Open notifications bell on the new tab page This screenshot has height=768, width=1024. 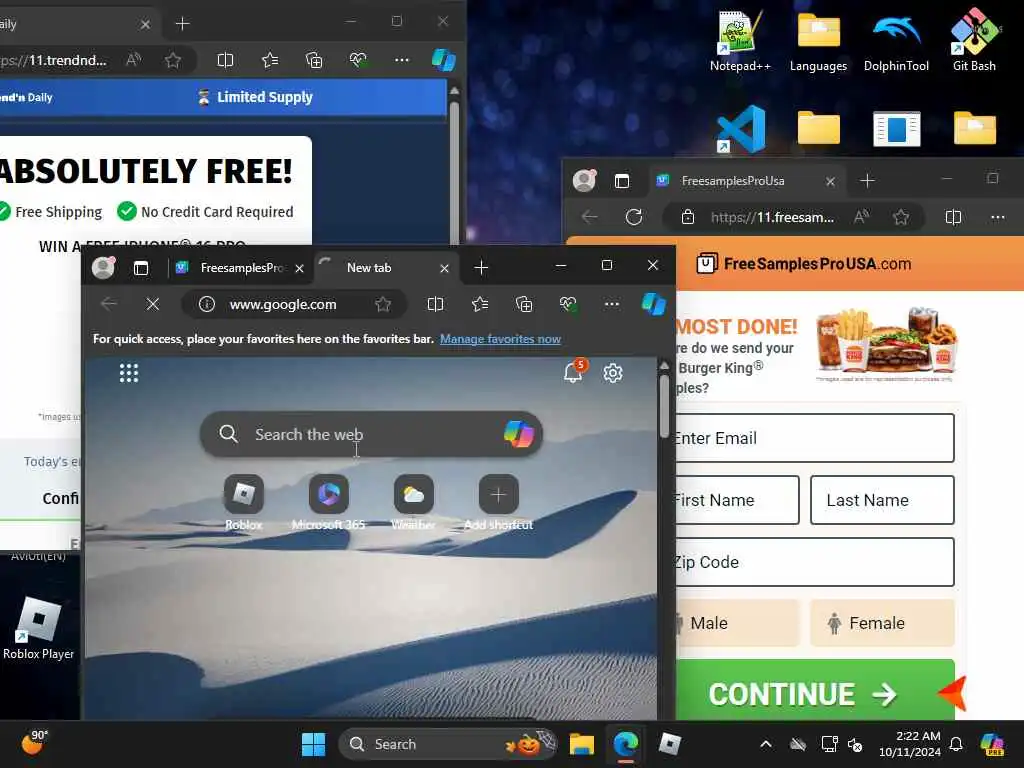[573, 372]
